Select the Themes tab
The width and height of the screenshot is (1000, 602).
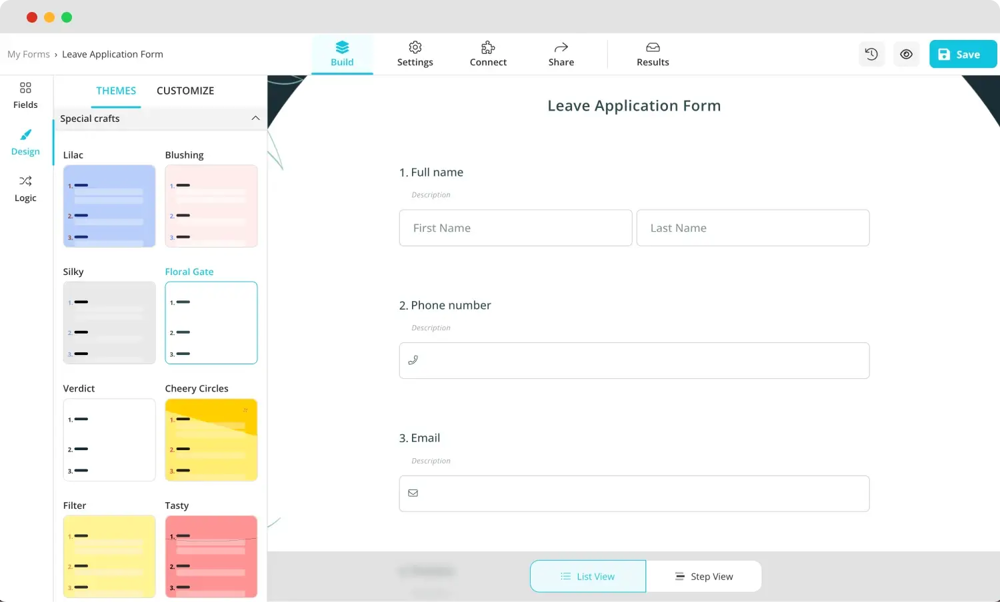116,91
